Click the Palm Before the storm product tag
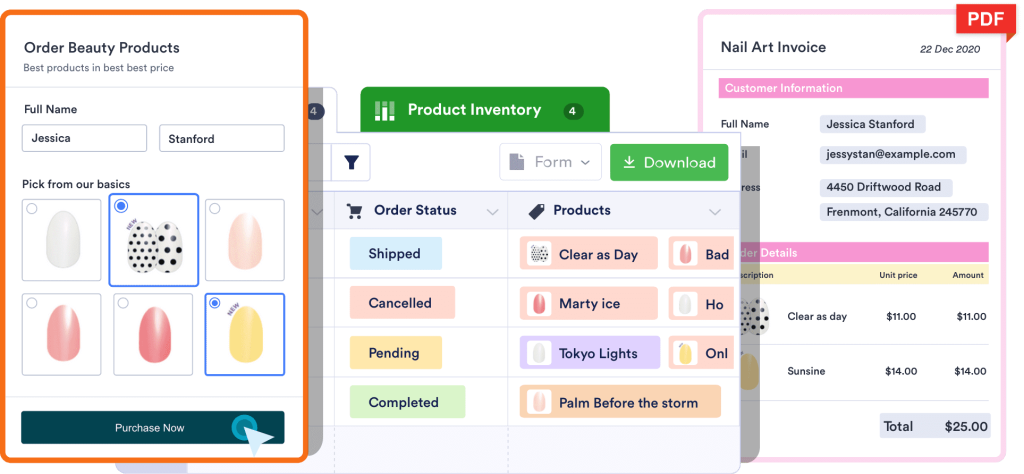 click(620, 402)
